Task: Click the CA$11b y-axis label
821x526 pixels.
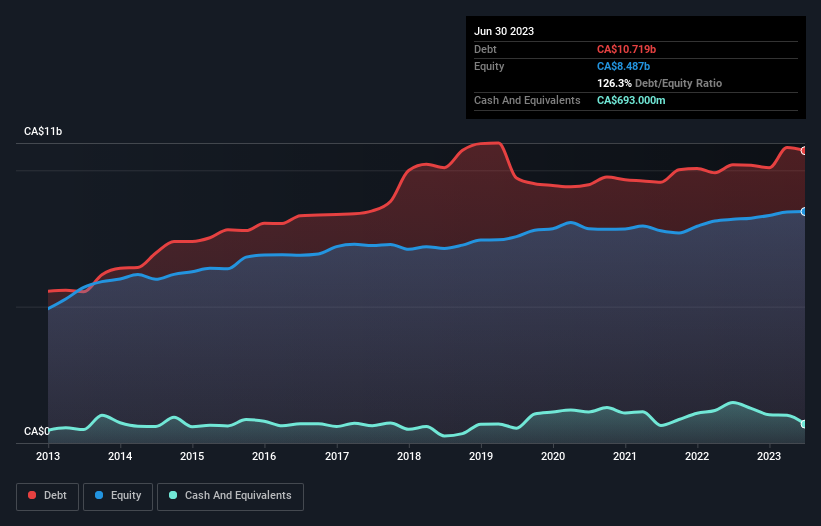Action: [43, 131]
